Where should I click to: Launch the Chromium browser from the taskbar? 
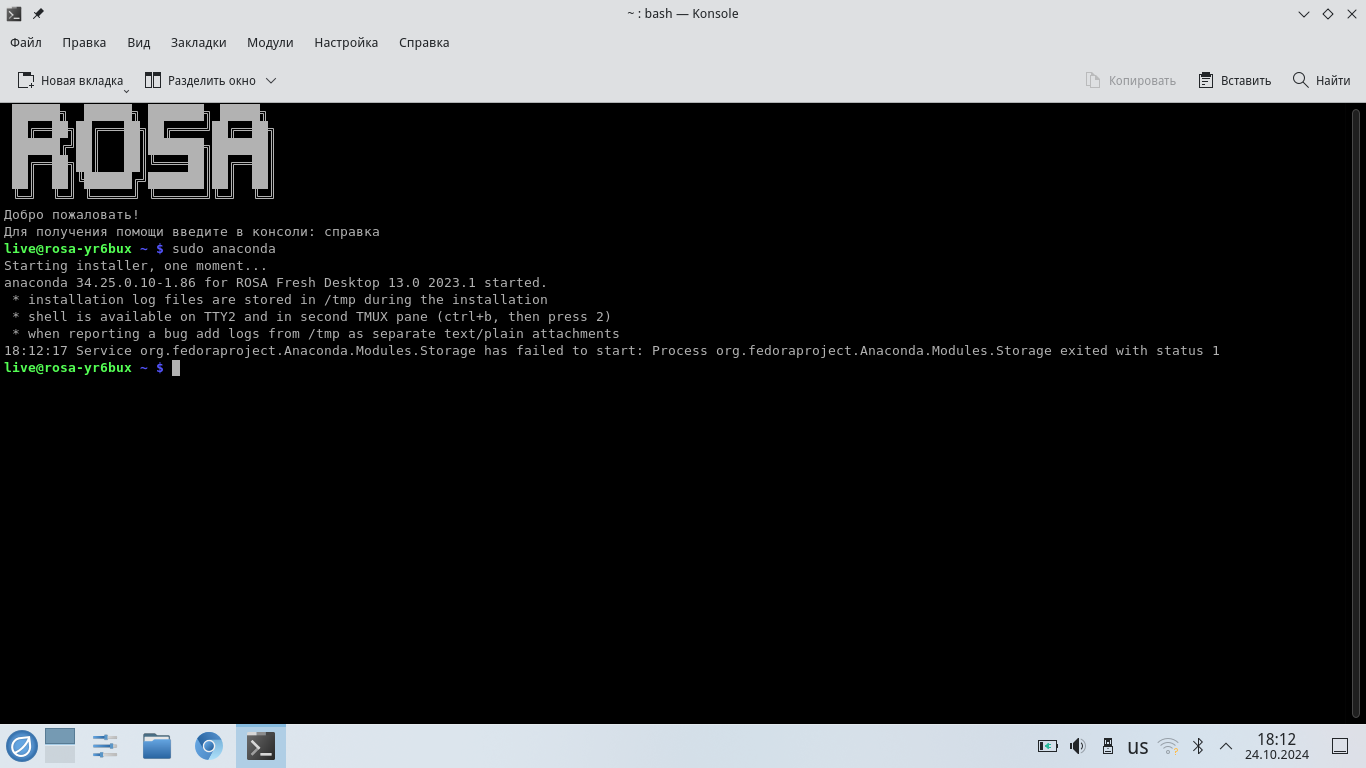[209, 746]
